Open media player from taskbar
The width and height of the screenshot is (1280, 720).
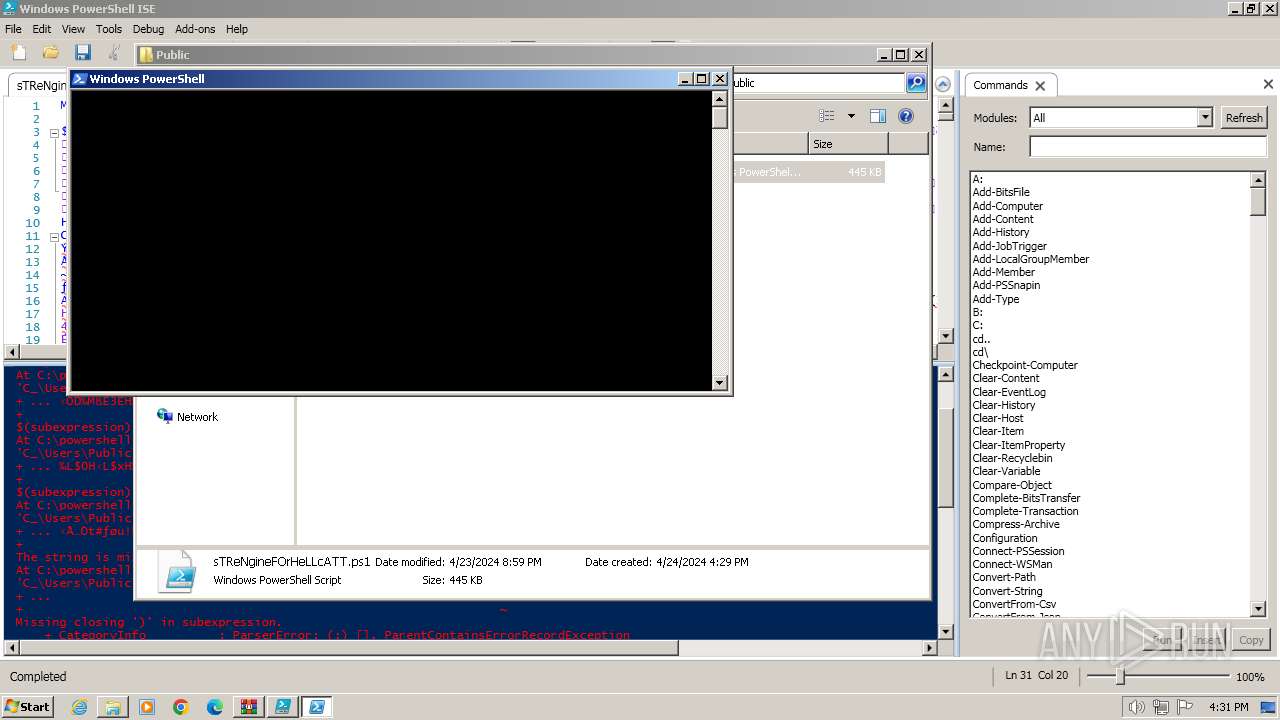coord(147,707)
